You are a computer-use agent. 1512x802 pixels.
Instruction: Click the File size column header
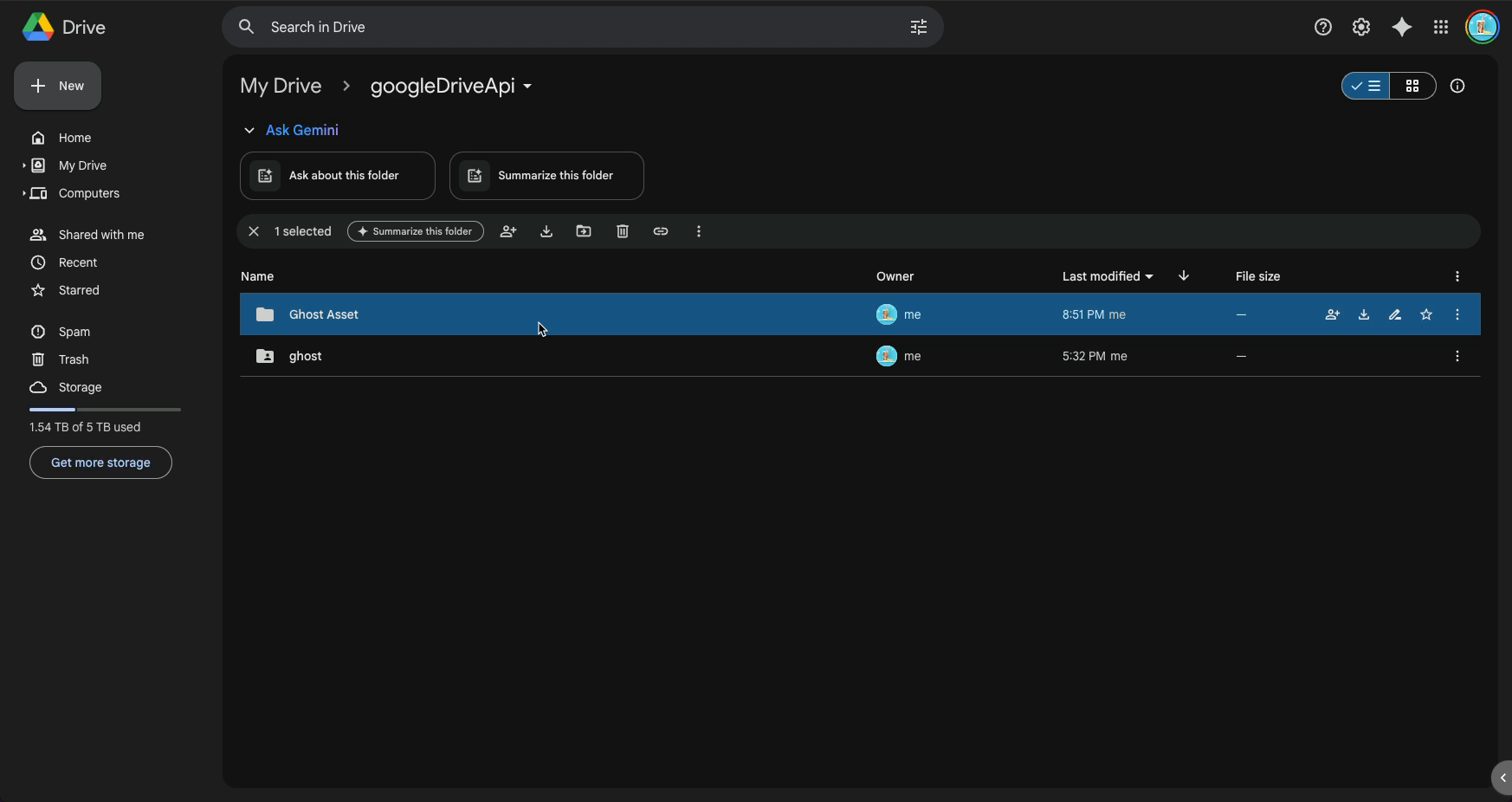tap(1257, 276)
